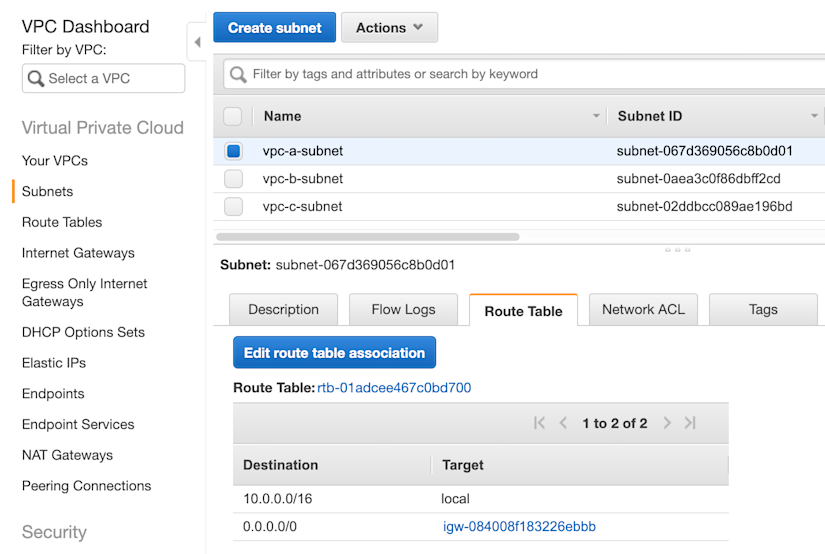Open the Actions dropdown menu
This screenshot has width=825, height=554.
point(389,28)
